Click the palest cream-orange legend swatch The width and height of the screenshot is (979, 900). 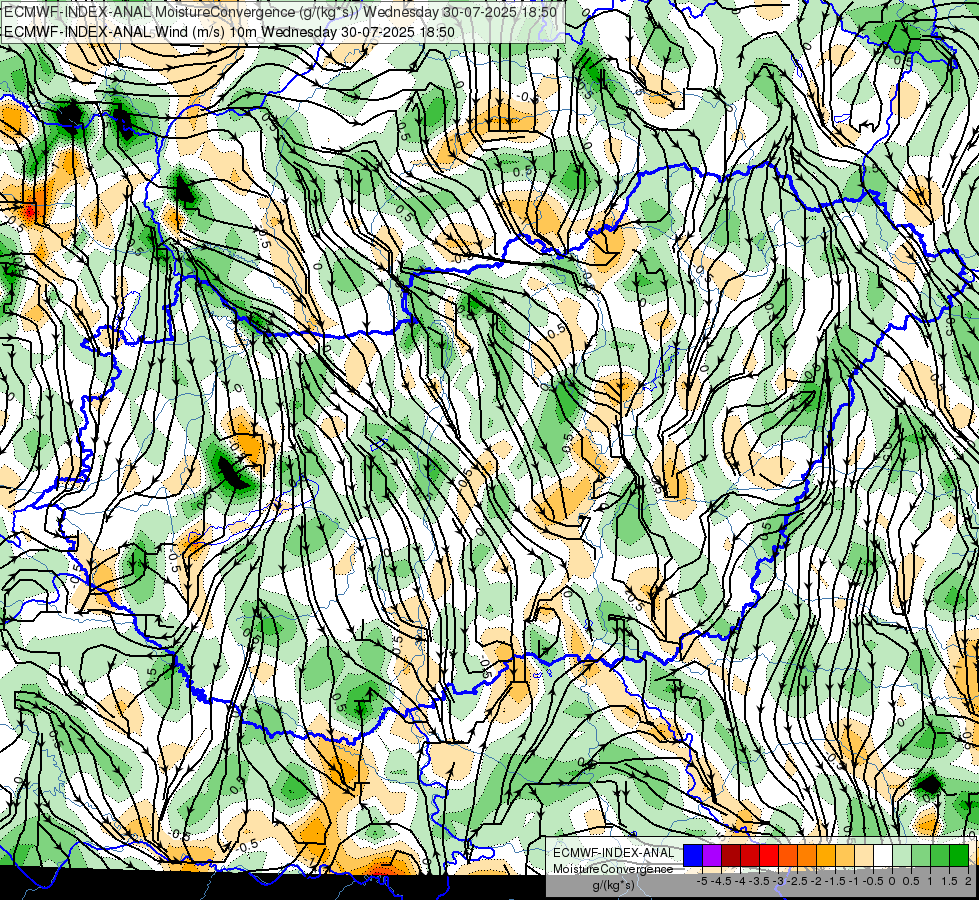[x=864, y=856]
